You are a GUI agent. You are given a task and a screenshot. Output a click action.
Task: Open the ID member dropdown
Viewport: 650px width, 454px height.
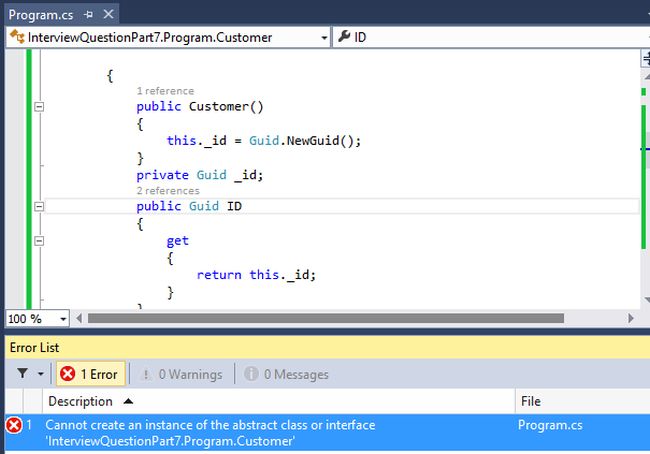(491, 37)
